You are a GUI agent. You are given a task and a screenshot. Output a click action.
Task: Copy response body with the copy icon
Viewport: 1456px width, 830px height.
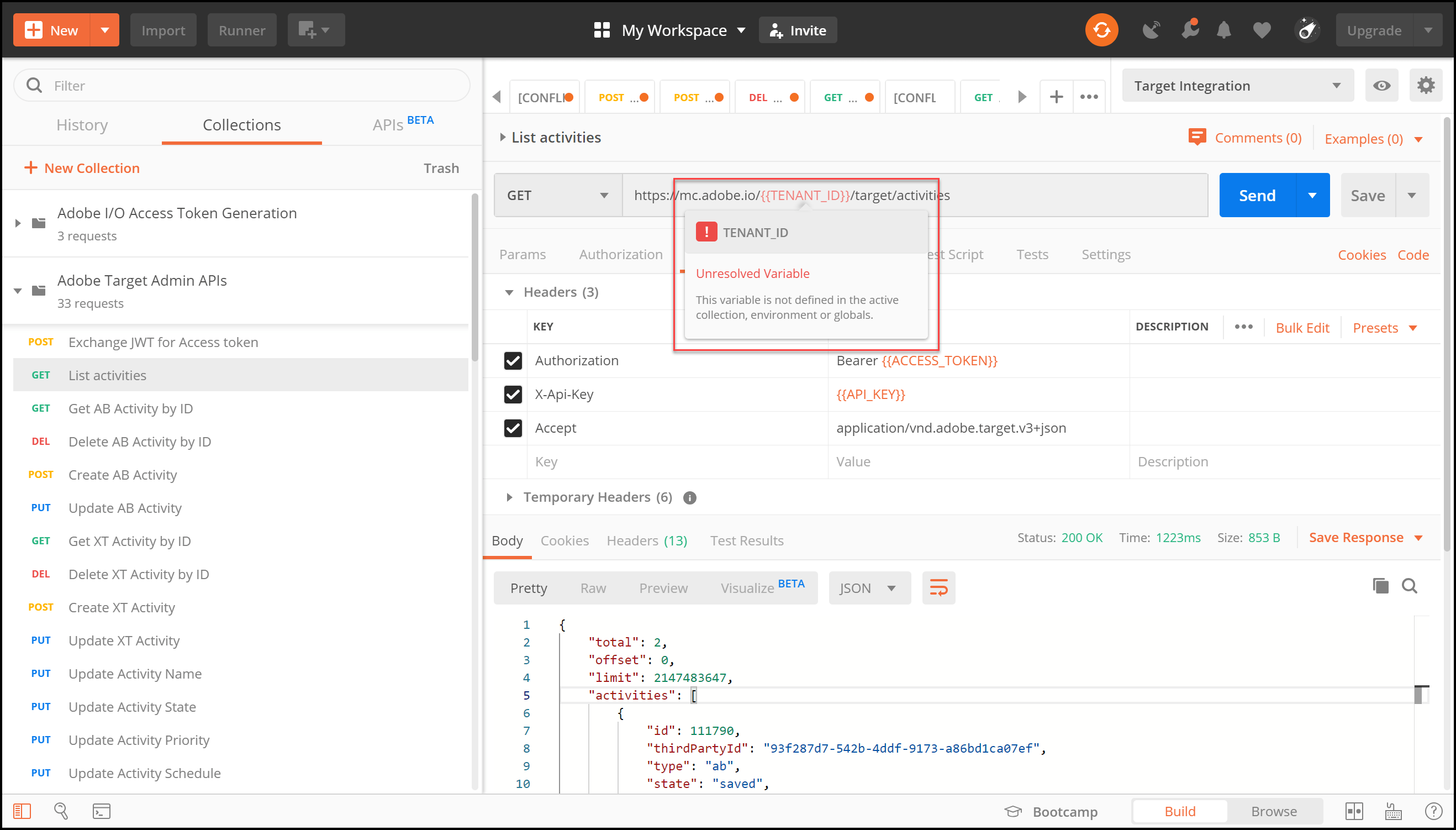pyautogui.click(x=1380, y=586)
